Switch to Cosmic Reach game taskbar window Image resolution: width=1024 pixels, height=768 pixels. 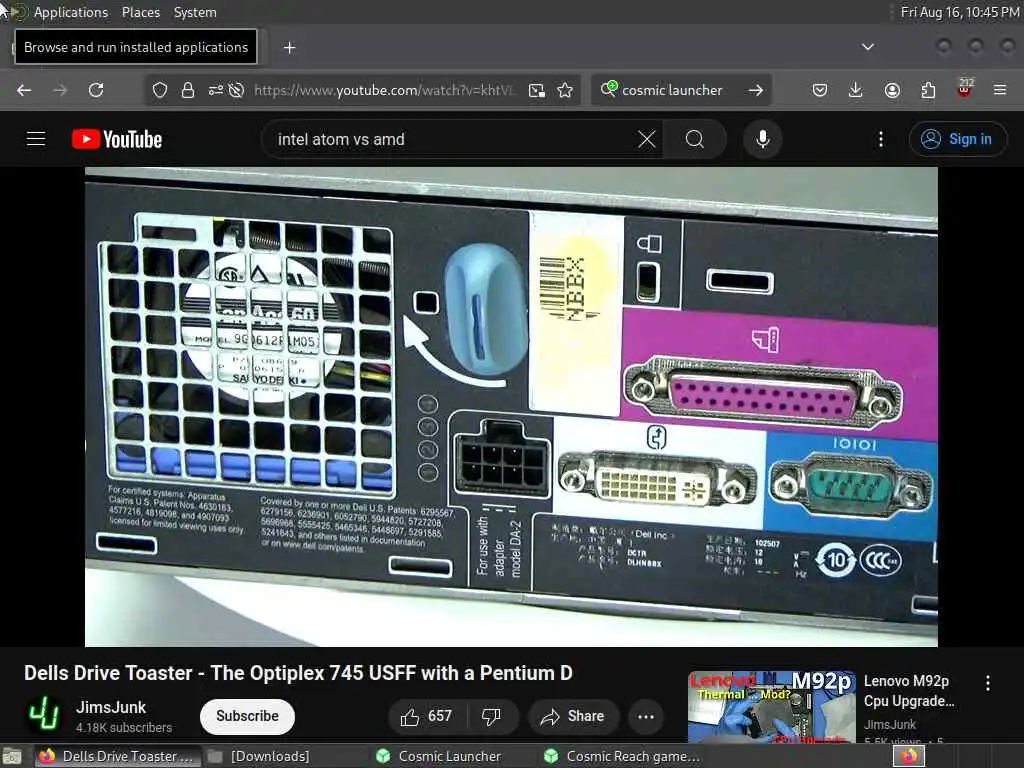[622, 756]
